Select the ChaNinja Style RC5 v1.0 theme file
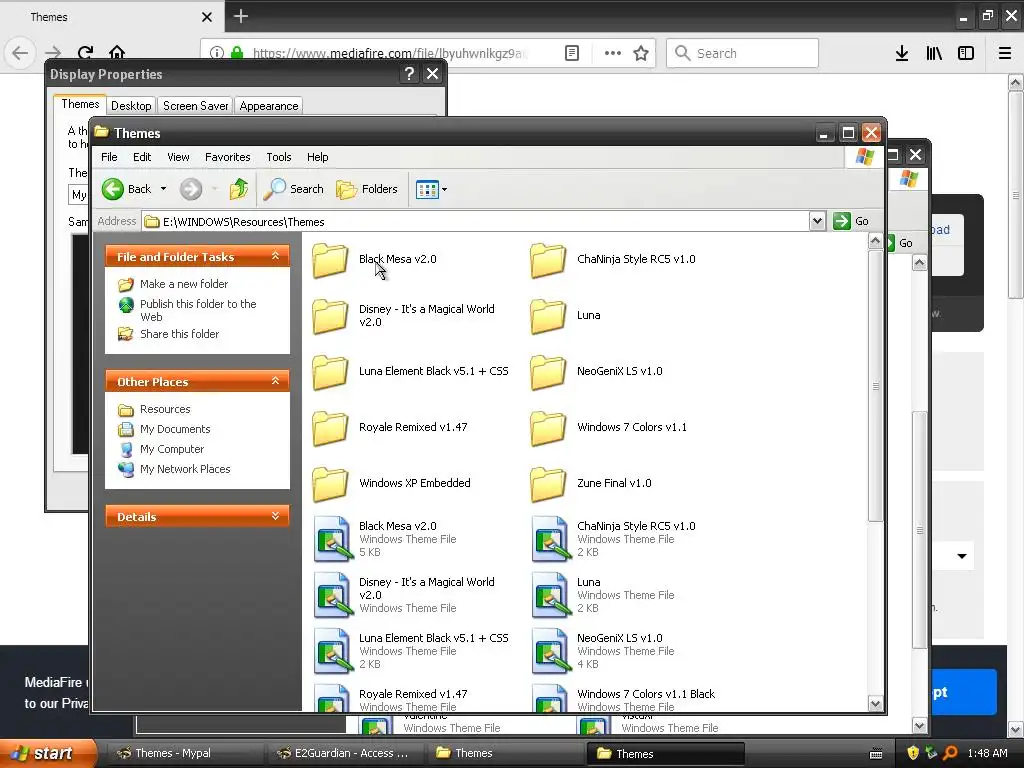 pos(614,539)
